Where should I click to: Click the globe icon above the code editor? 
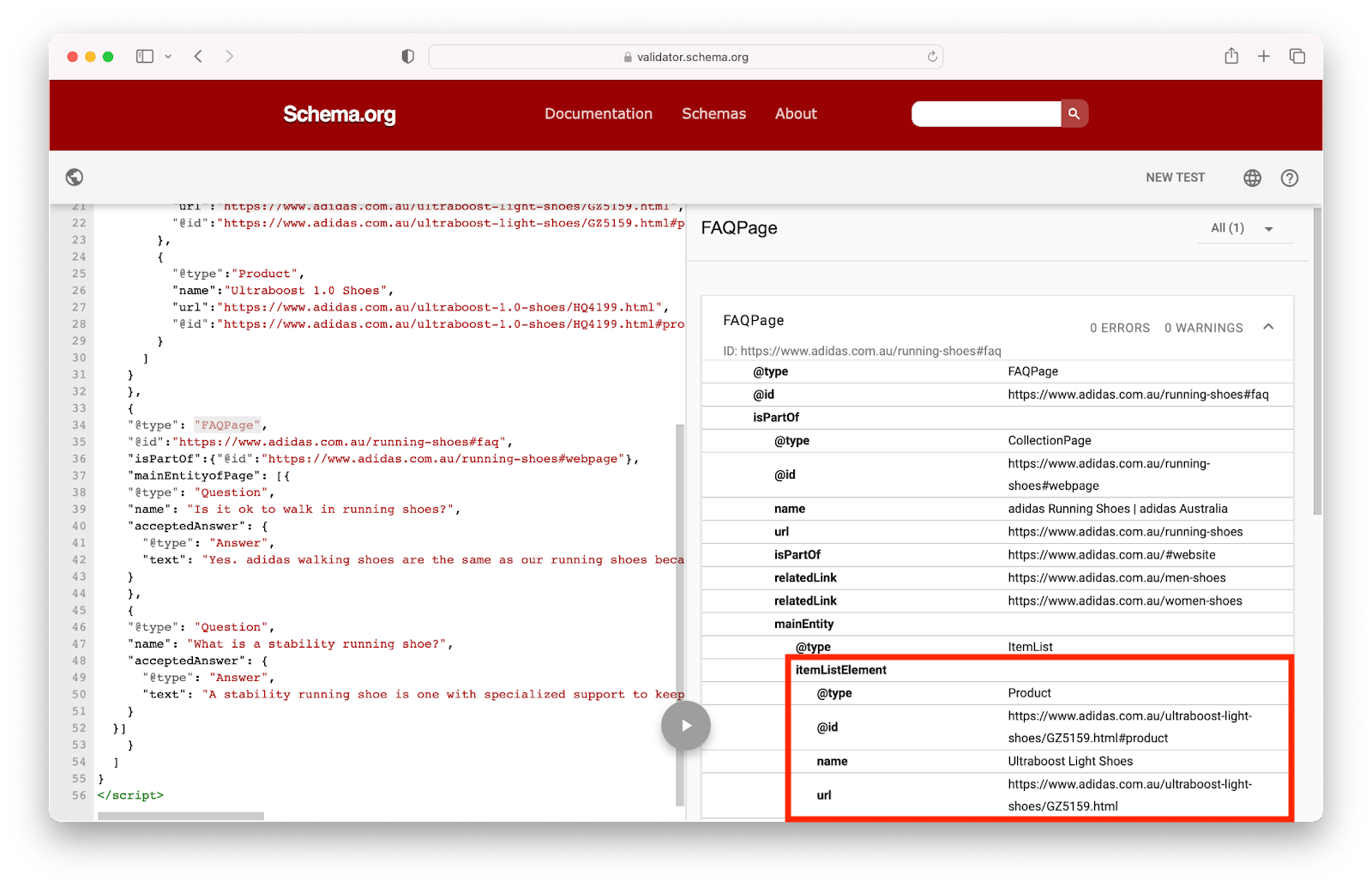[75, 177]
